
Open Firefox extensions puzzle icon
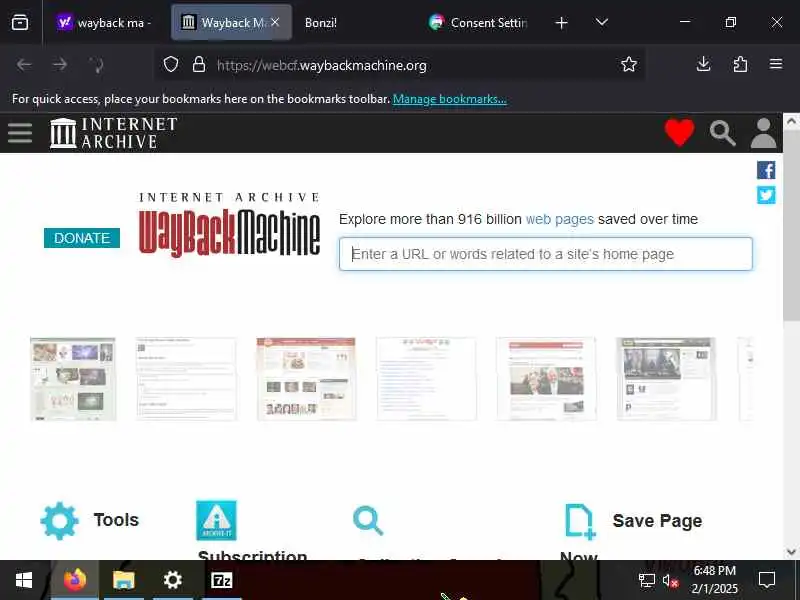(740, 64)
